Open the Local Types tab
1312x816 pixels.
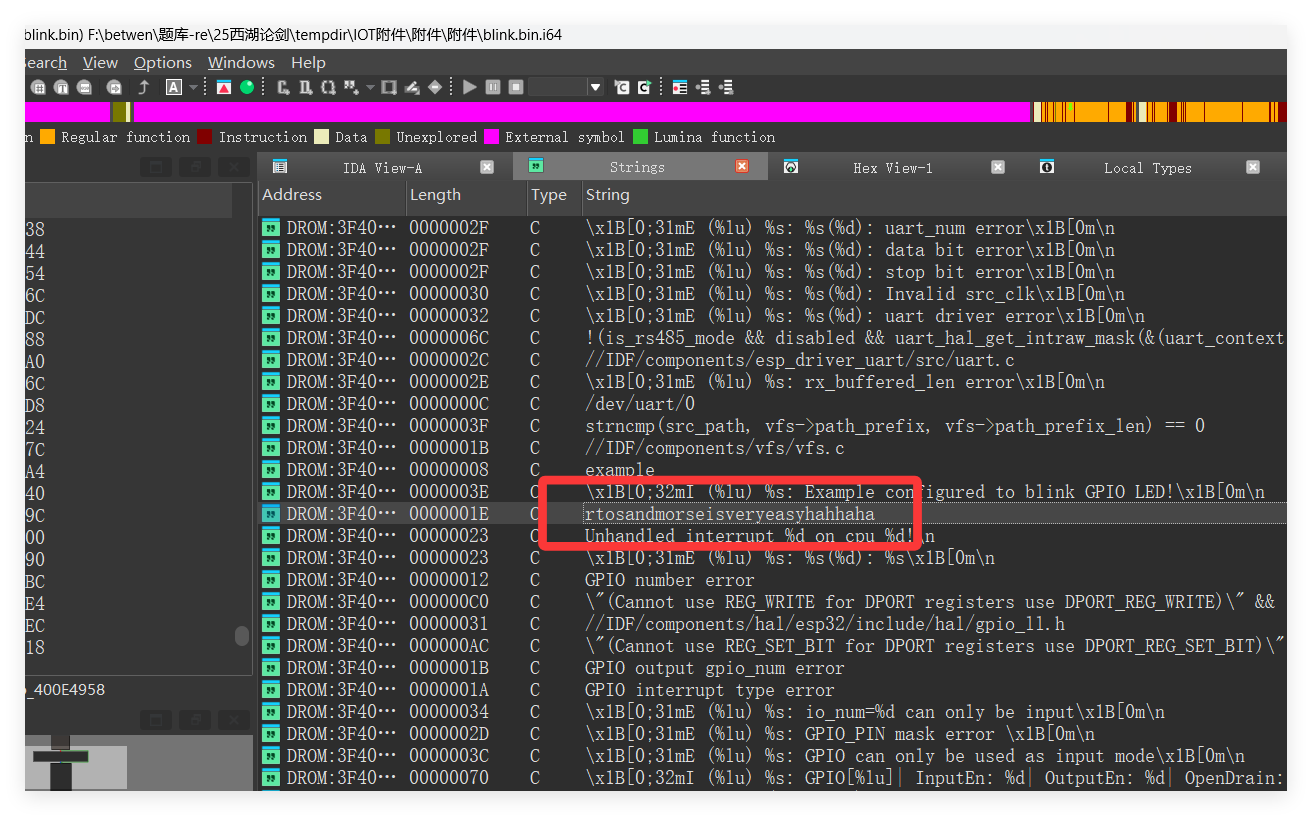[1148, 168]
